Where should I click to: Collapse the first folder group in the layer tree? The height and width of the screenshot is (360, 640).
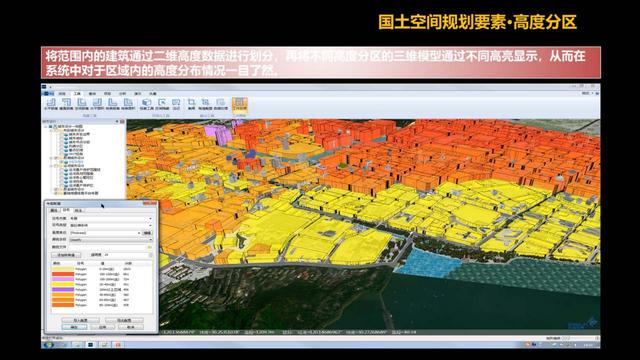pyautogui.click(x=51, y=131)
